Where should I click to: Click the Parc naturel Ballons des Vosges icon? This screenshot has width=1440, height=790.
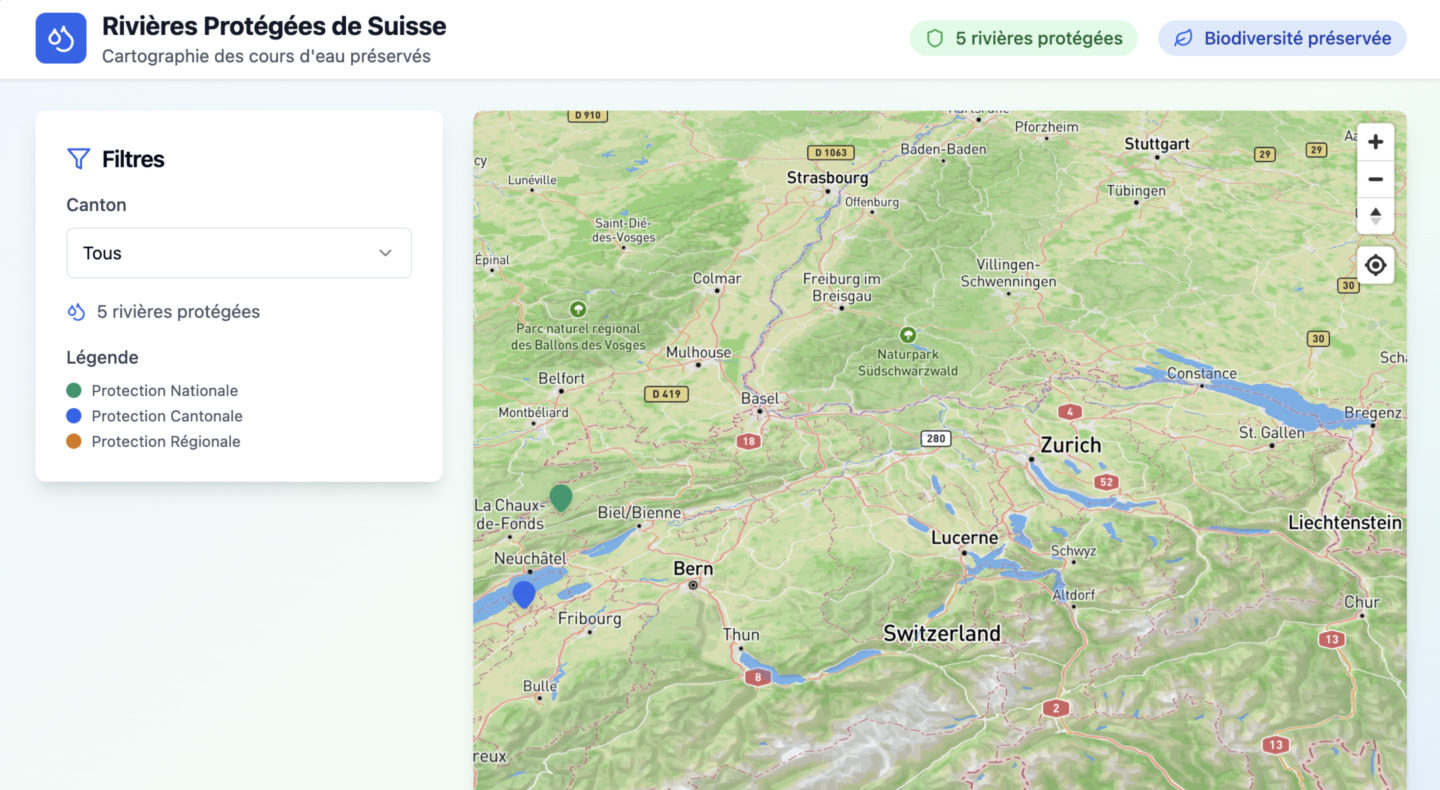(x=577, y=308)
